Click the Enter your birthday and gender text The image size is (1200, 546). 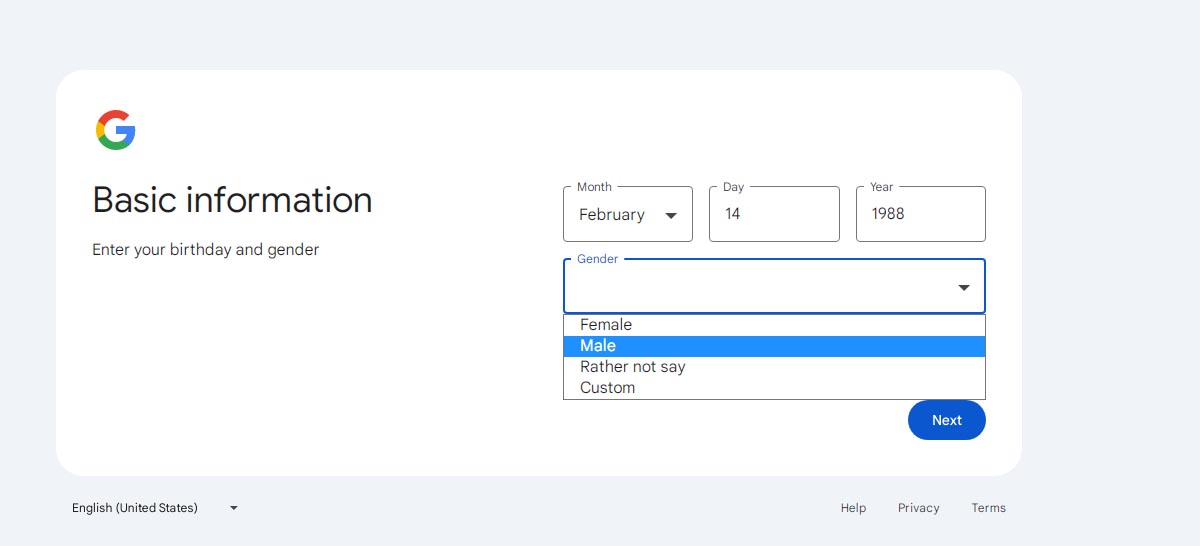(206, 250)
